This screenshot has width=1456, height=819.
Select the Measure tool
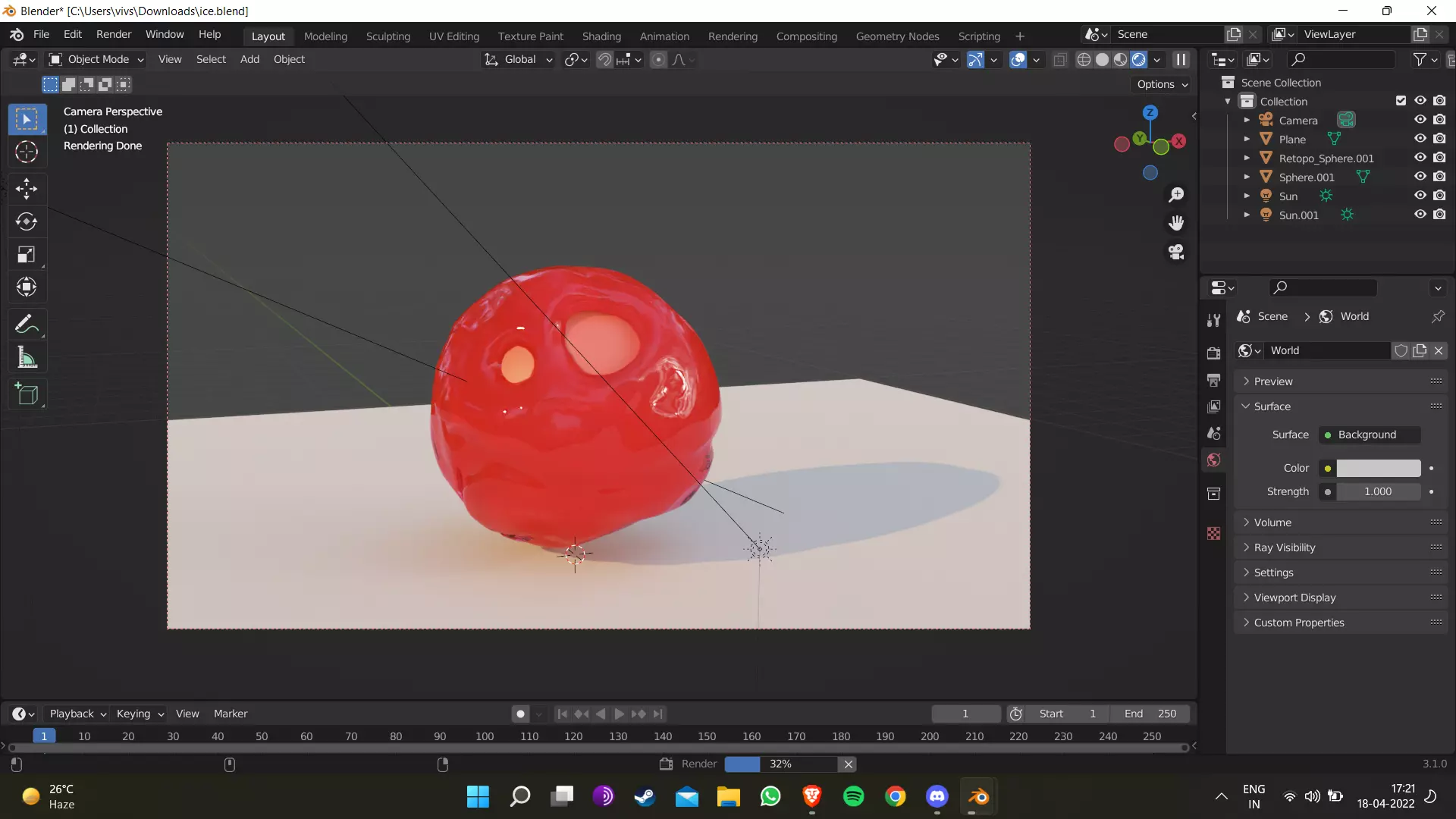point(27,357)
